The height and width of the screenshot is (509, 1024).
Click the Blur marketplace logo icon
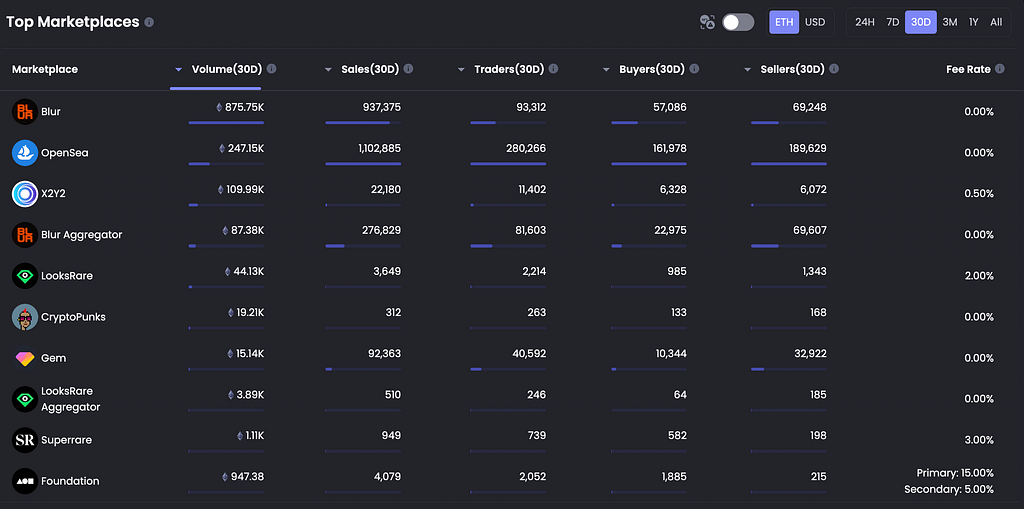click(25, 112)
